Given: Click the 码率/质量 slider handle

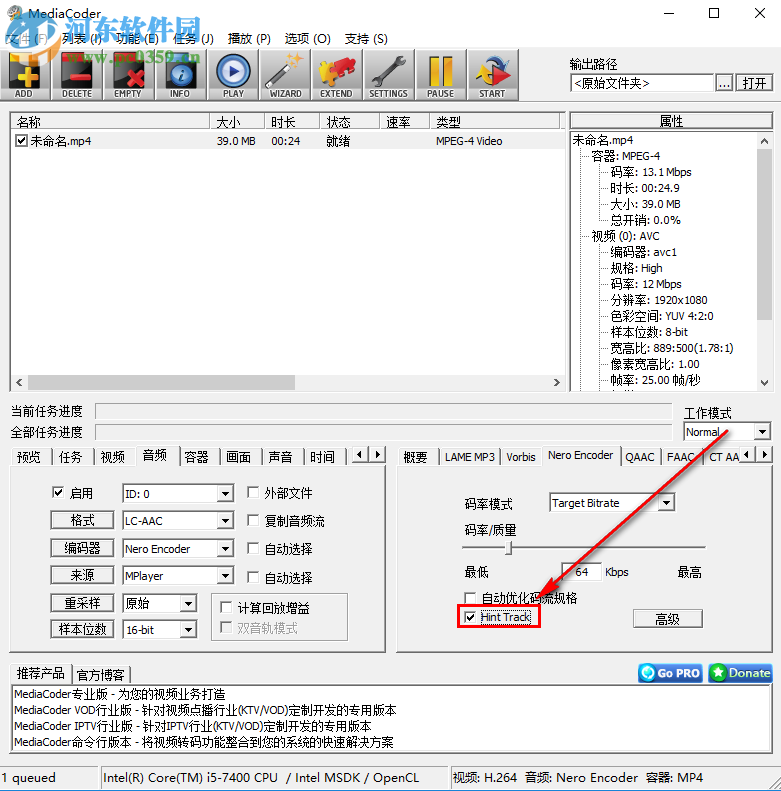Looking at the screenshot, I should click(x=509, y=547).
